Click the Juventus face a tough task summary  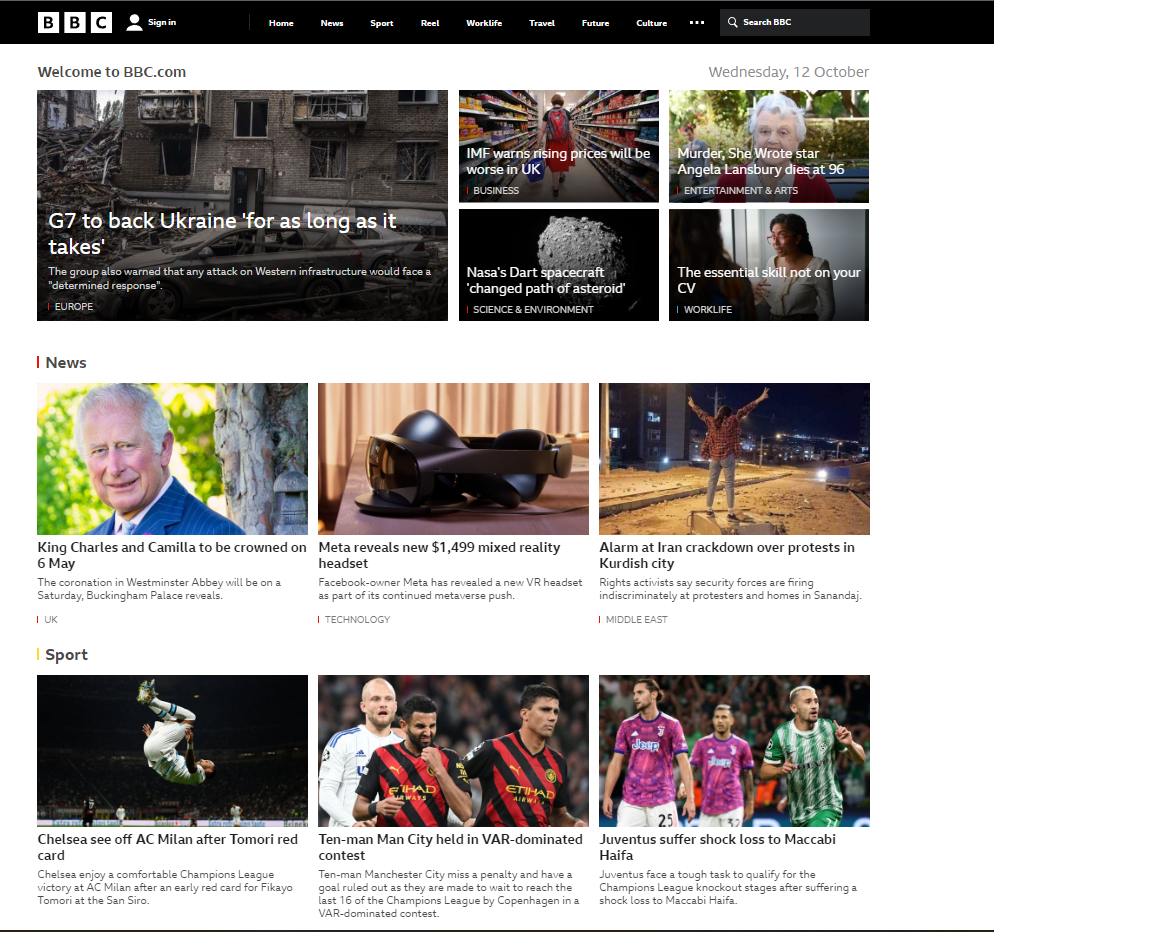pyautogui.click(x=728, y=887)
